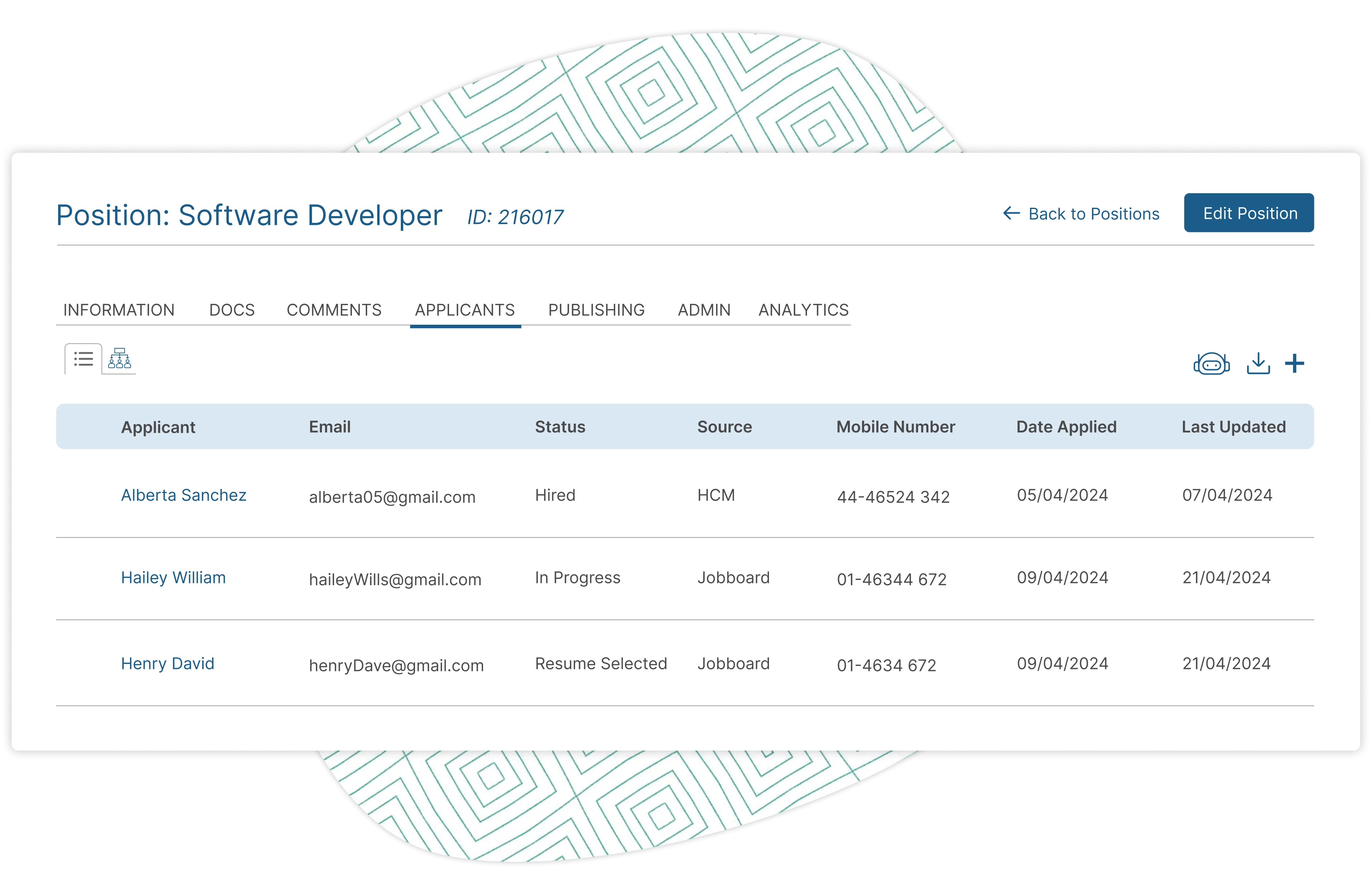Click the Back to Positions link text
This screenshot has height=872, width=1372.
click(x=1093, y=214)
